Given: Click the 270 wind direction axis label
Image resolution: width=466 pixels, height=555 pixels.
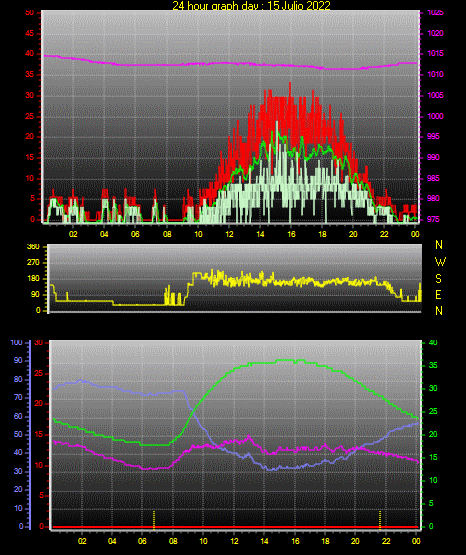Looking at the screenshot, I should click(34, 263).
